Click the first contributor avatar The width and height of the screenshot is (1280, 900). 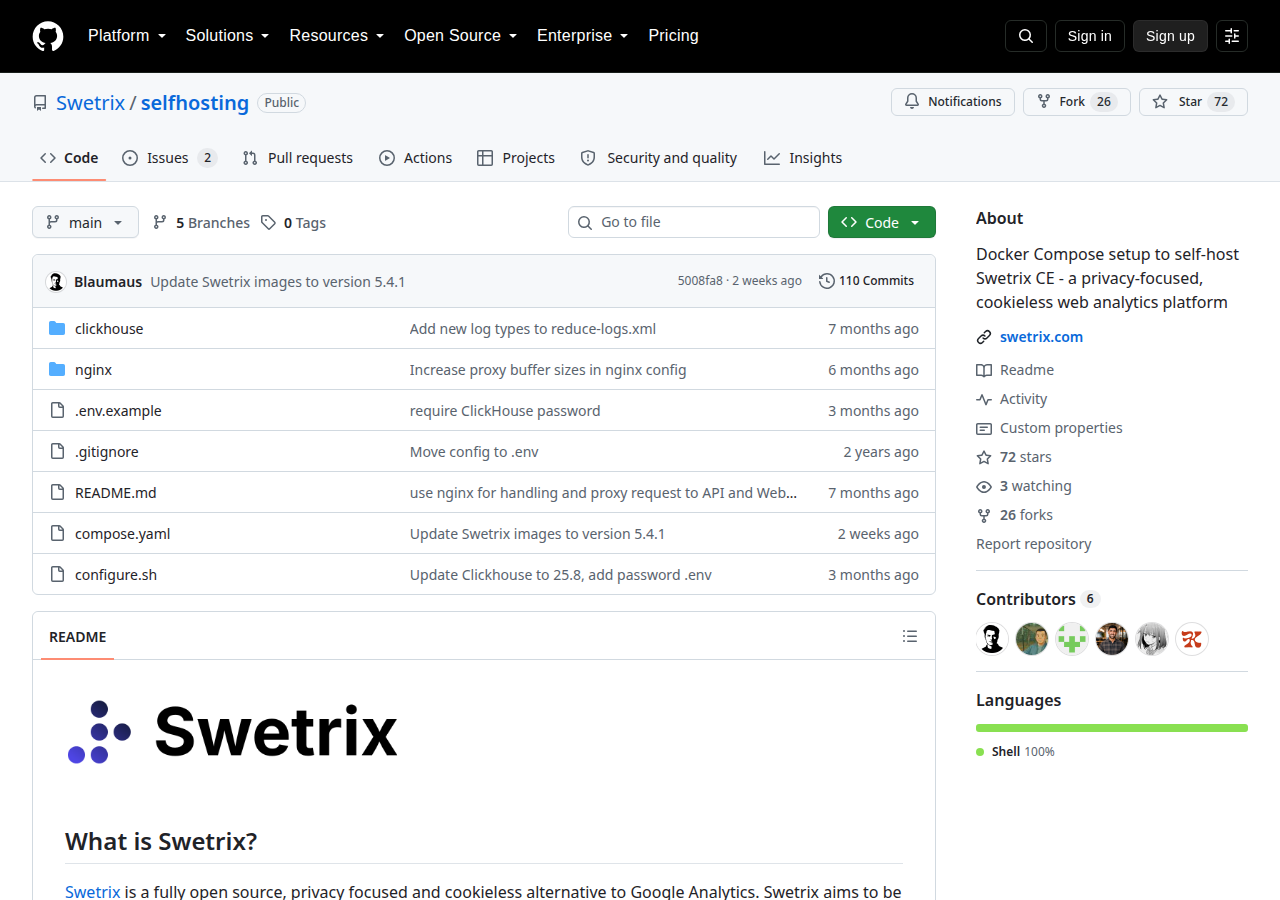[x=992, y=638]
